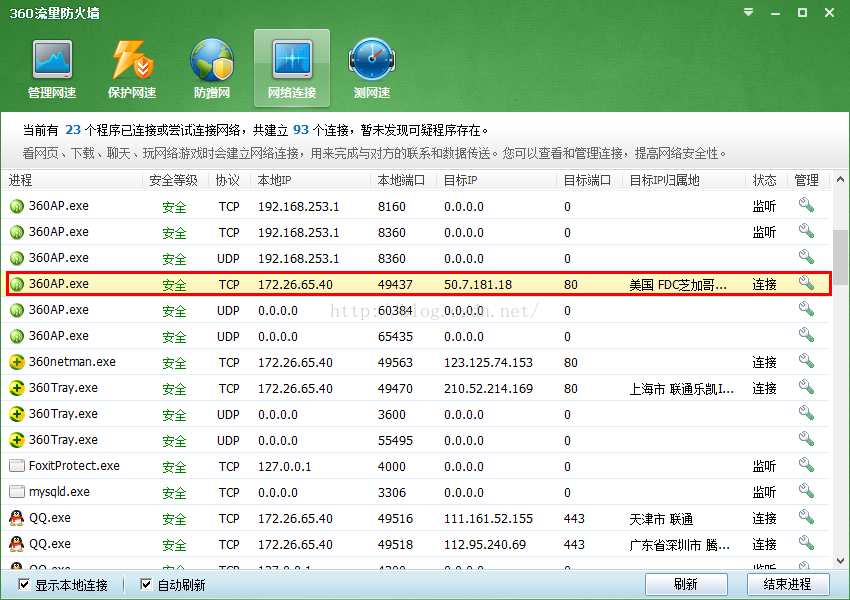This screenshot has width=850, height=600.
Task: Click local port 3306 cell
Action: click(391, 492)
